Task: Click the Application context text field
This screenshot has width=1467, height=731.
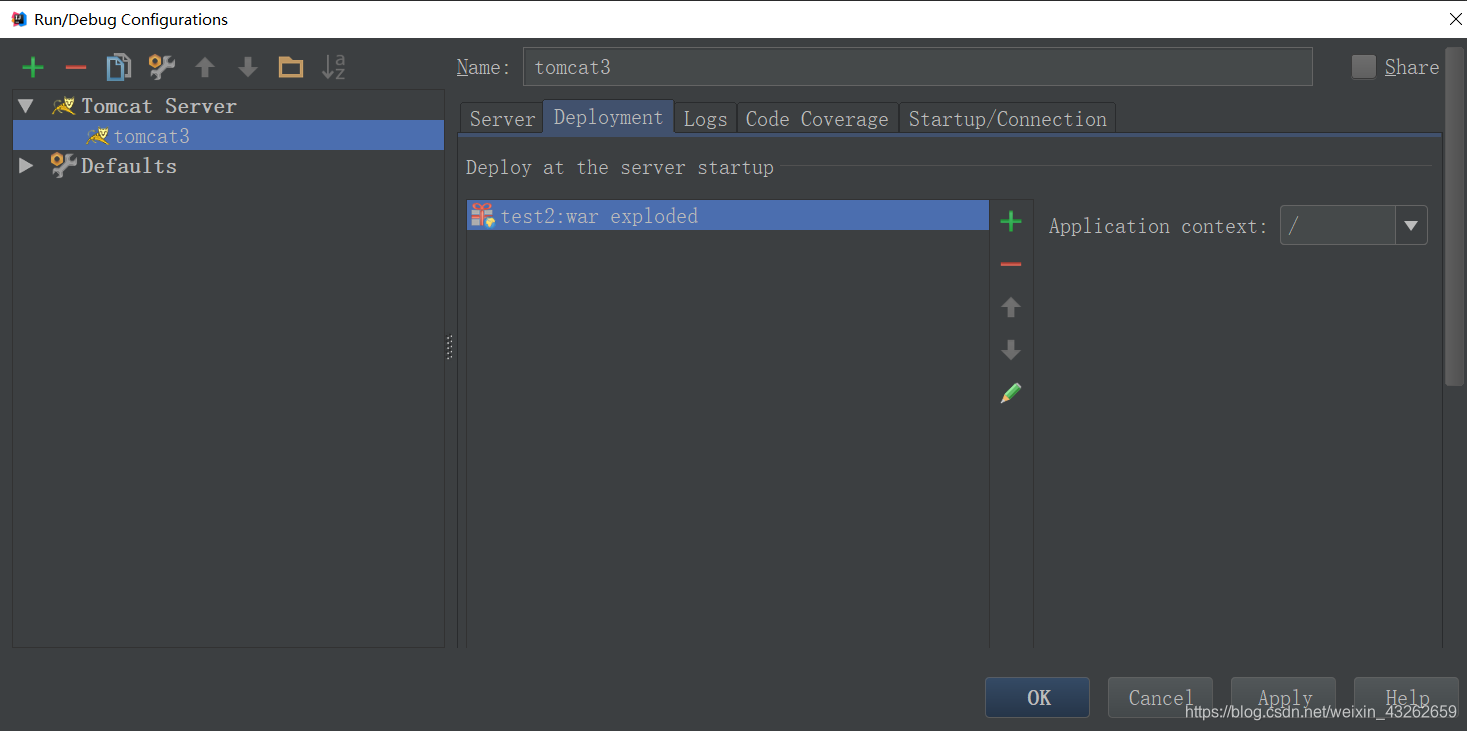Action: pos(1338,225)
